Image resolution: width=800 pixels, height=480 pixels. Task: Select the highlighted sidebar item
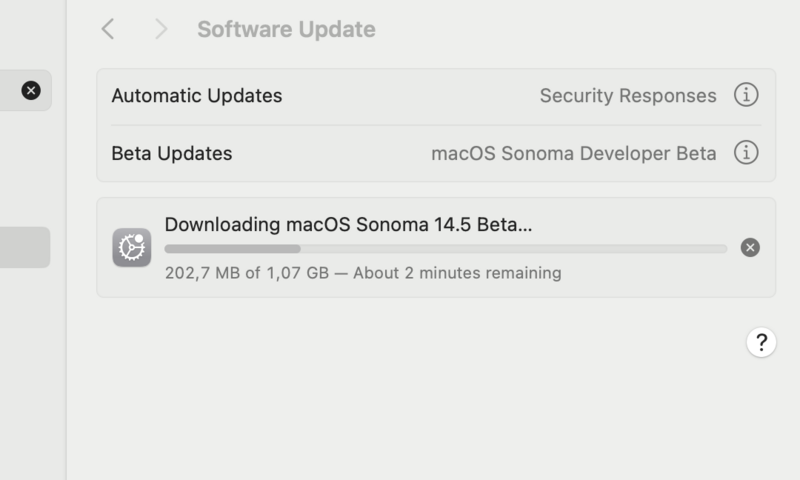[24, 247]
